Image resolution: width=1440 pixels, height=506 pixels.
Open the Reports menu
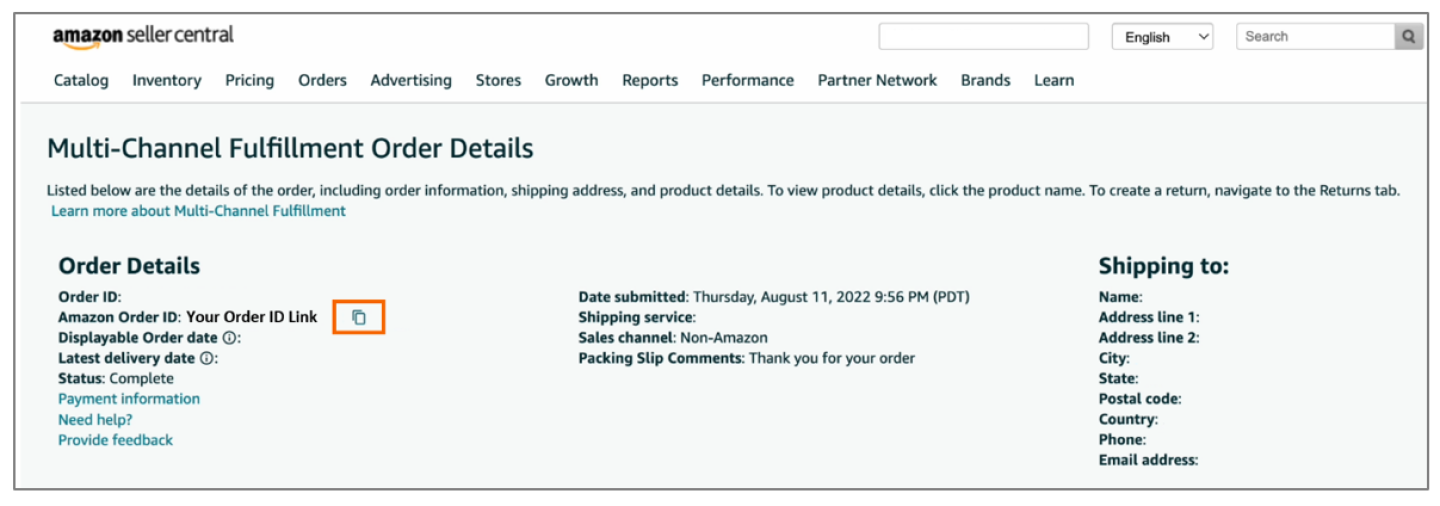[x=650, y=80]
